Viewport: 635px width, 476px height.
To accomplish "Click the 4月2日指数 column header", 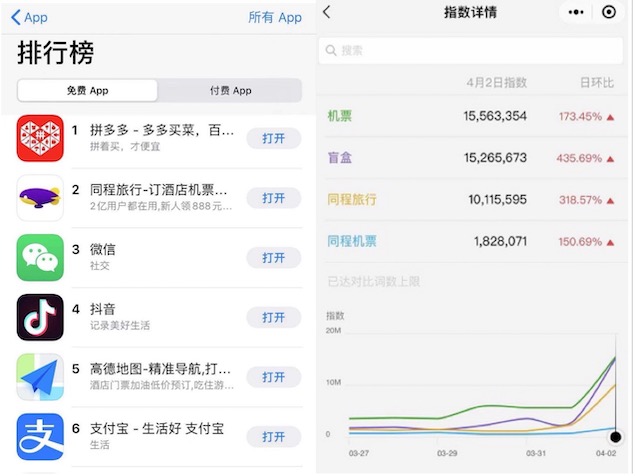I will [x=496, y=83].
